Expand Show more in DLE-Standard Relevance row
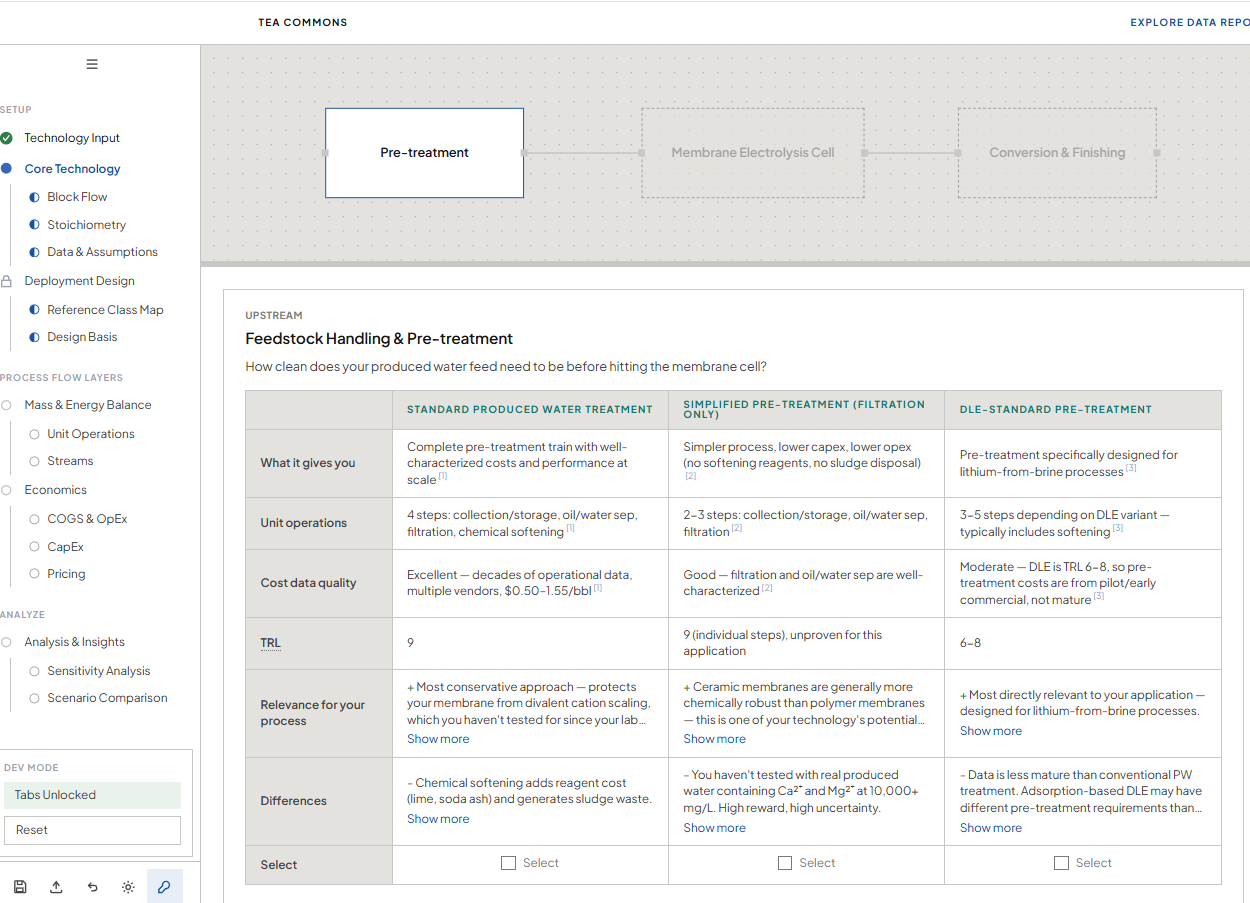 tap(990, 731)
